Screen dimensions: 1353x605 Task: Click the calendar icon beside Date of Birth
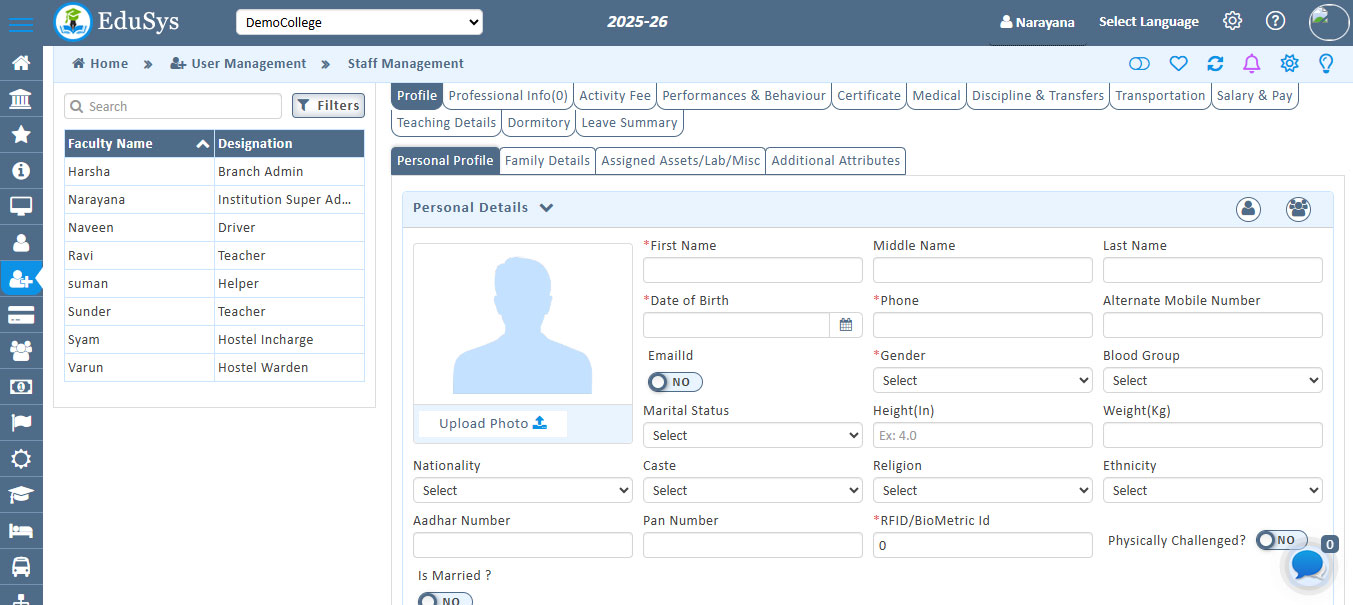point(845,324)
